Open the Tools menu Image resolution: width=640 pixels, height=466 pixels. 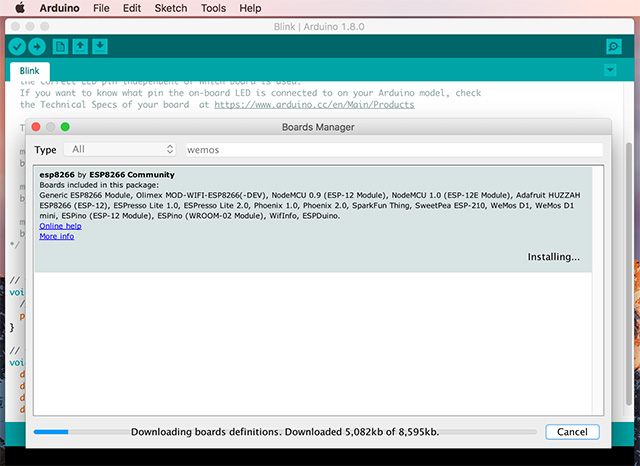(213, 8)
